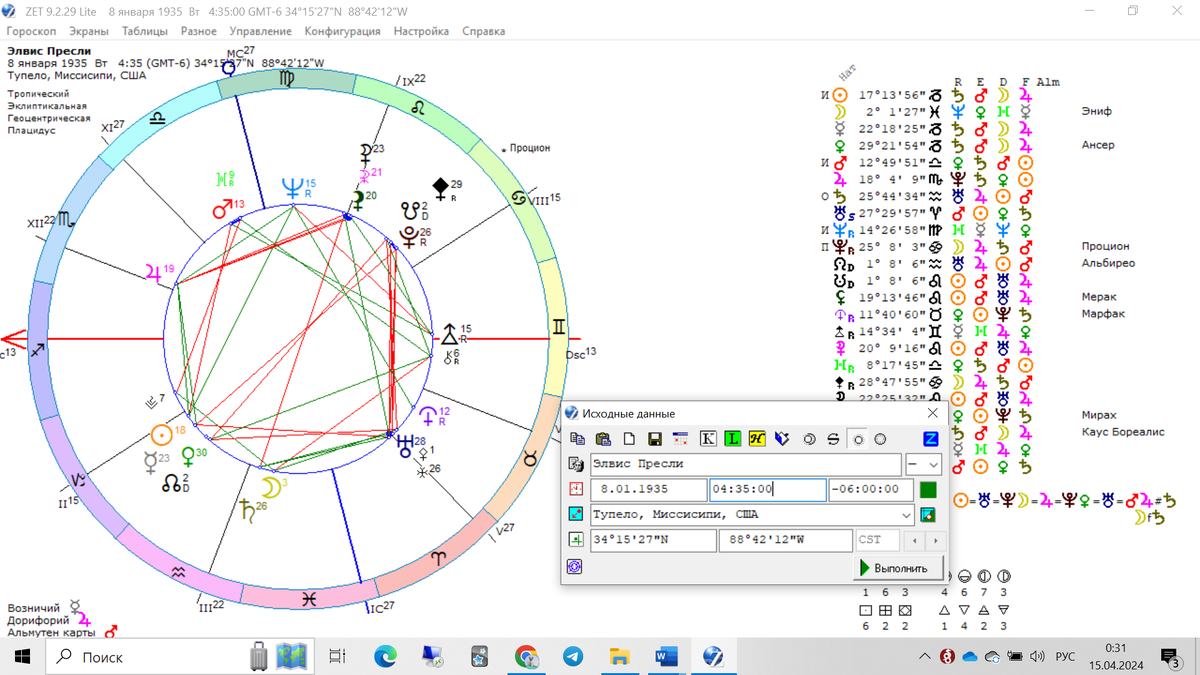Click the green L button in dialog toolbar
Screen dimensions: 1200x675
[x=733, y=439]
